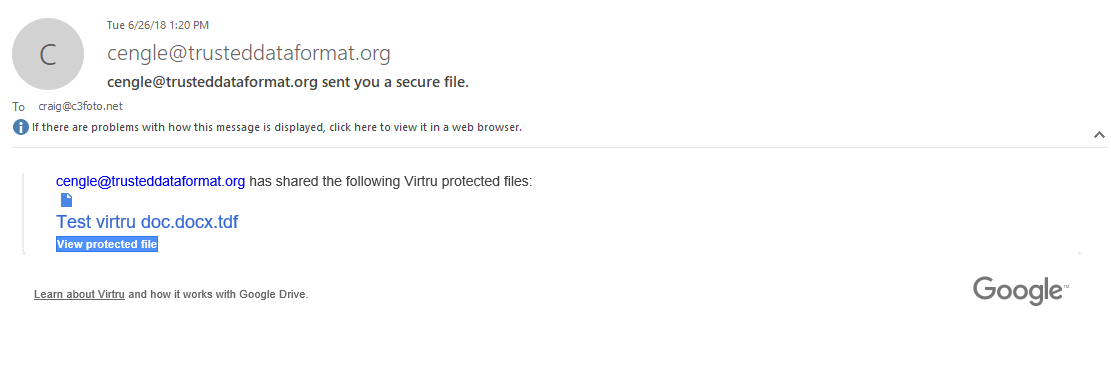The height and width of the screenshot is (381, 1111).
Task: Collapse the message header with the chevron arrow
Action: coord(1099,134)
